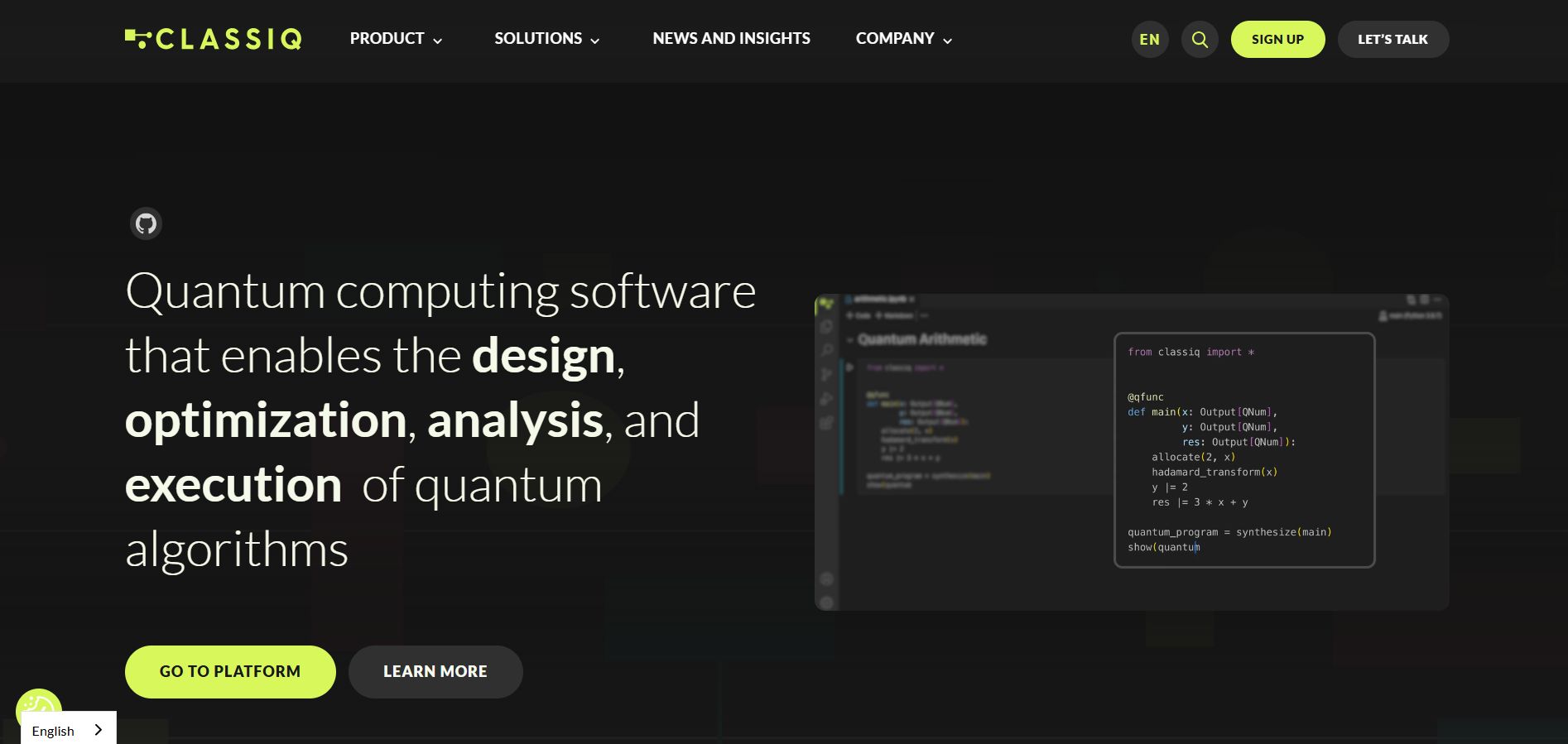Expand the Company dropdown menu
The width and height of the screenshot is (1568, 744).
point(903,39)
